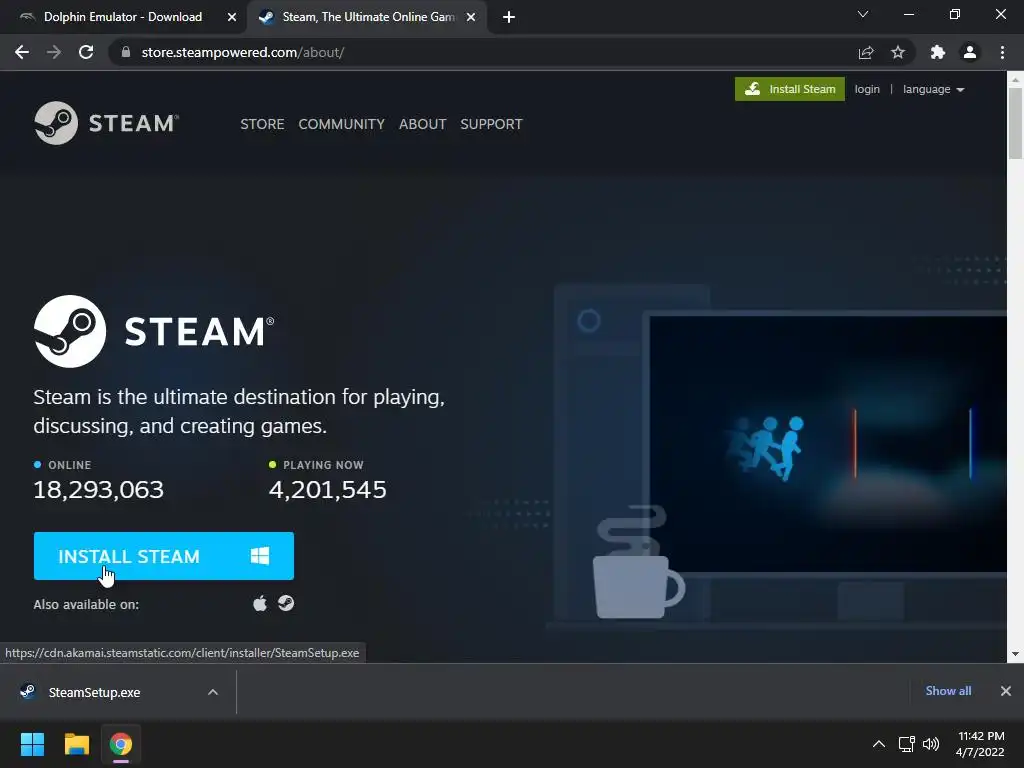Close the Dolphin Emulator tab
The height and width of the screenshot is (768, 1024).
click(232, 17)
